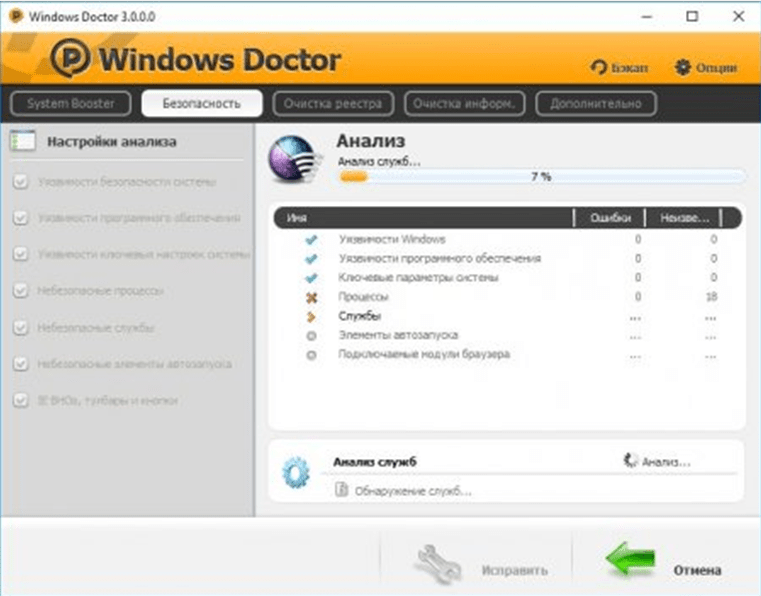Open the Дополнительно tab
Screen dimensions: 761x596
[596, 103]
